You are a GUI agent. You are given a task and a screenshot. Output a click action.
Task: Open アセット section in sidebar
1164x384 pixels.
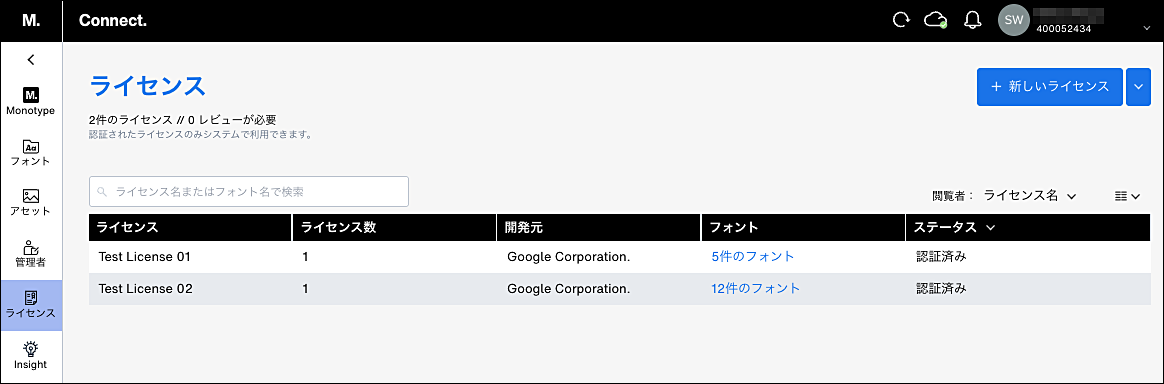(x=31, y=202)
